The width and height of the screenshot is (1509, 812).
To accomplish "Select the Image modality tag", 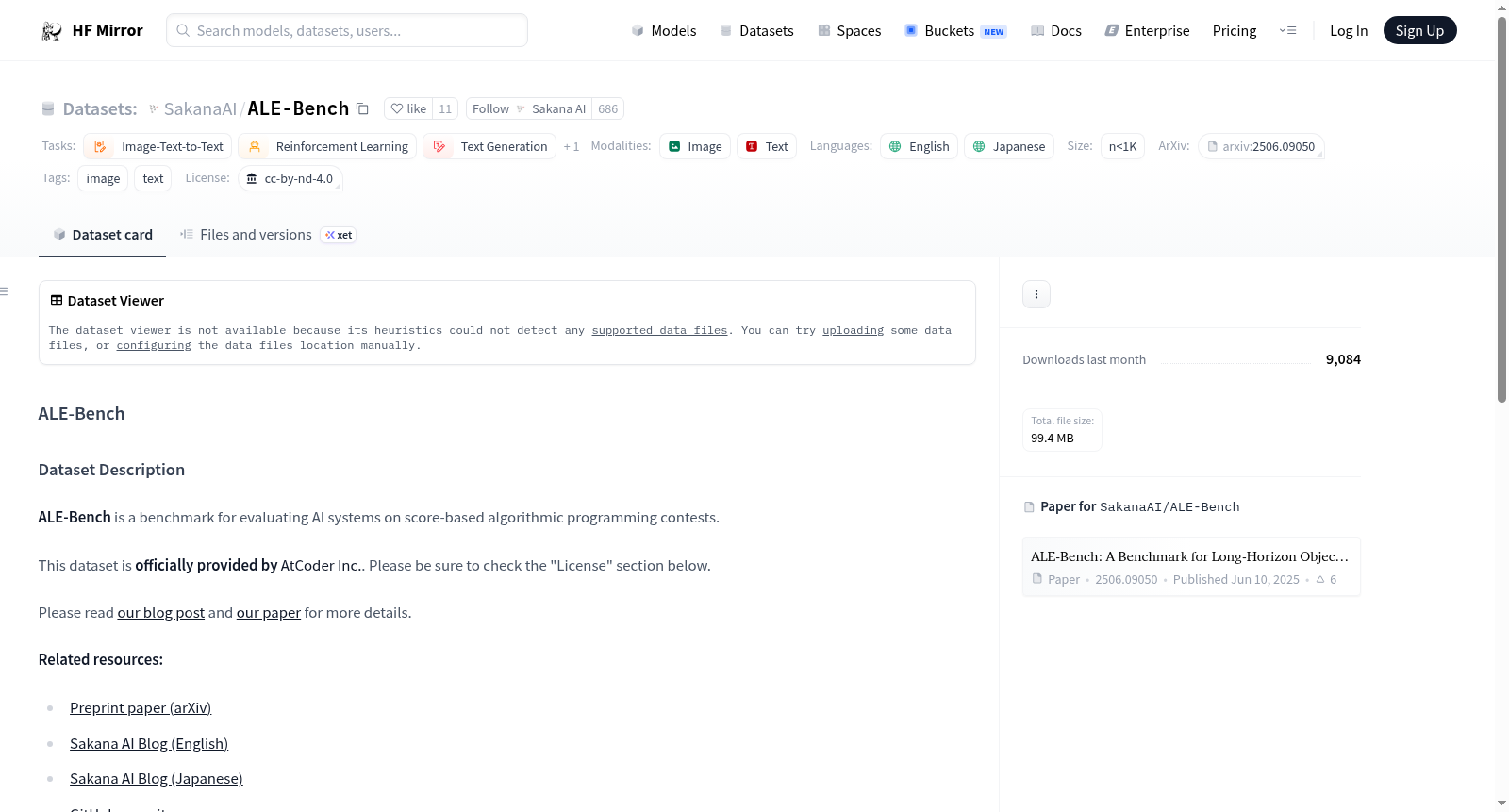I will click(x=695, y=146).
